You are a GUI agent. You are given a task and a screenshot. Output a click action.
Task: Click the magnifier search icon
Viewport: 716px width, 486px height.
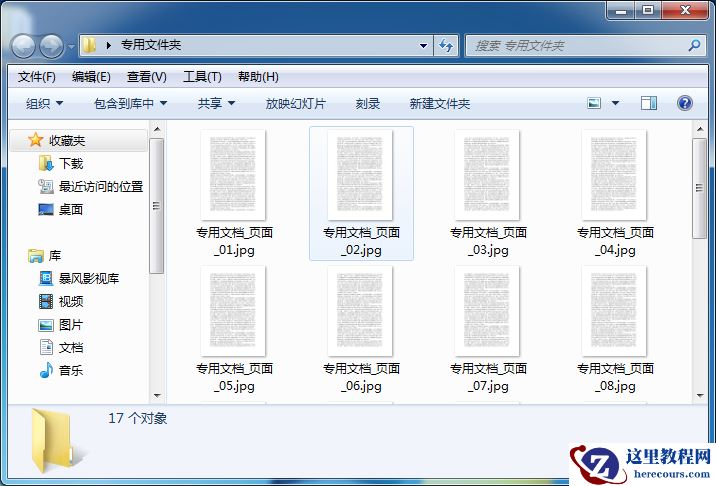point(694,45)
